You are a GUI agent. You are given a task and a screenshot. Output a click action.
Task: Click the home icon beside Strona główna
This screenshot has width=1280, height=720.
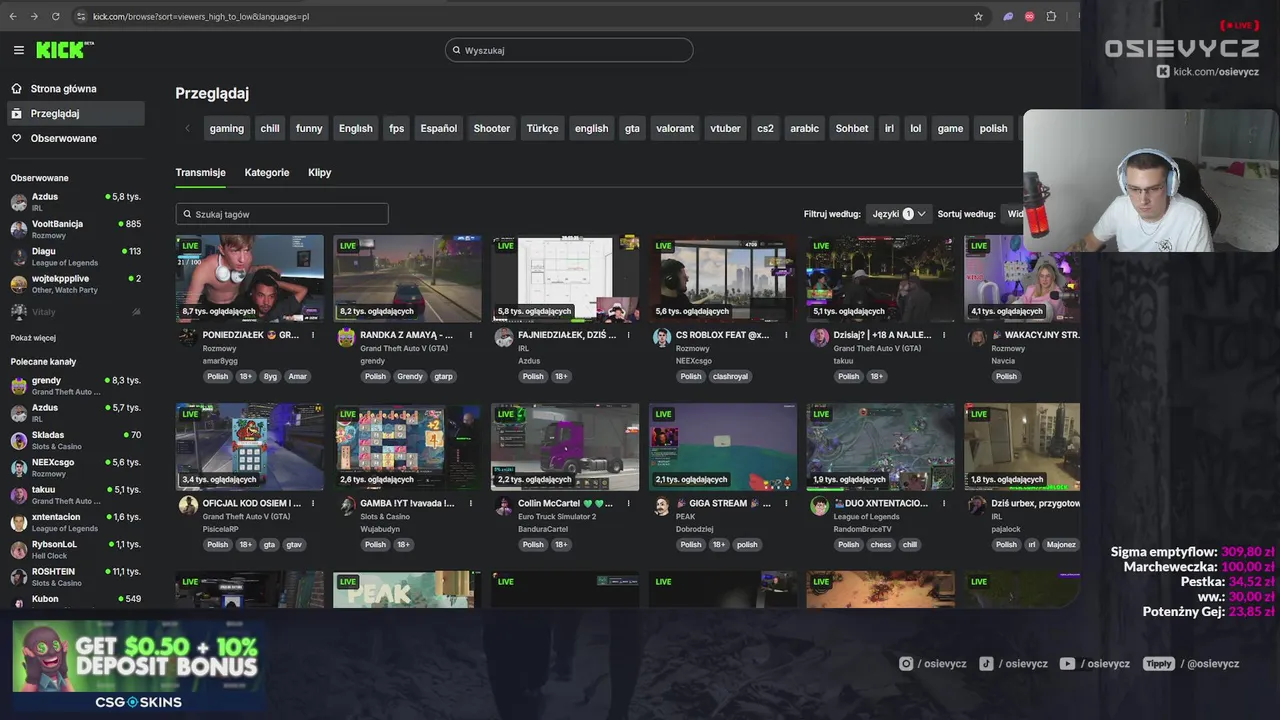(x=17, y=88)
